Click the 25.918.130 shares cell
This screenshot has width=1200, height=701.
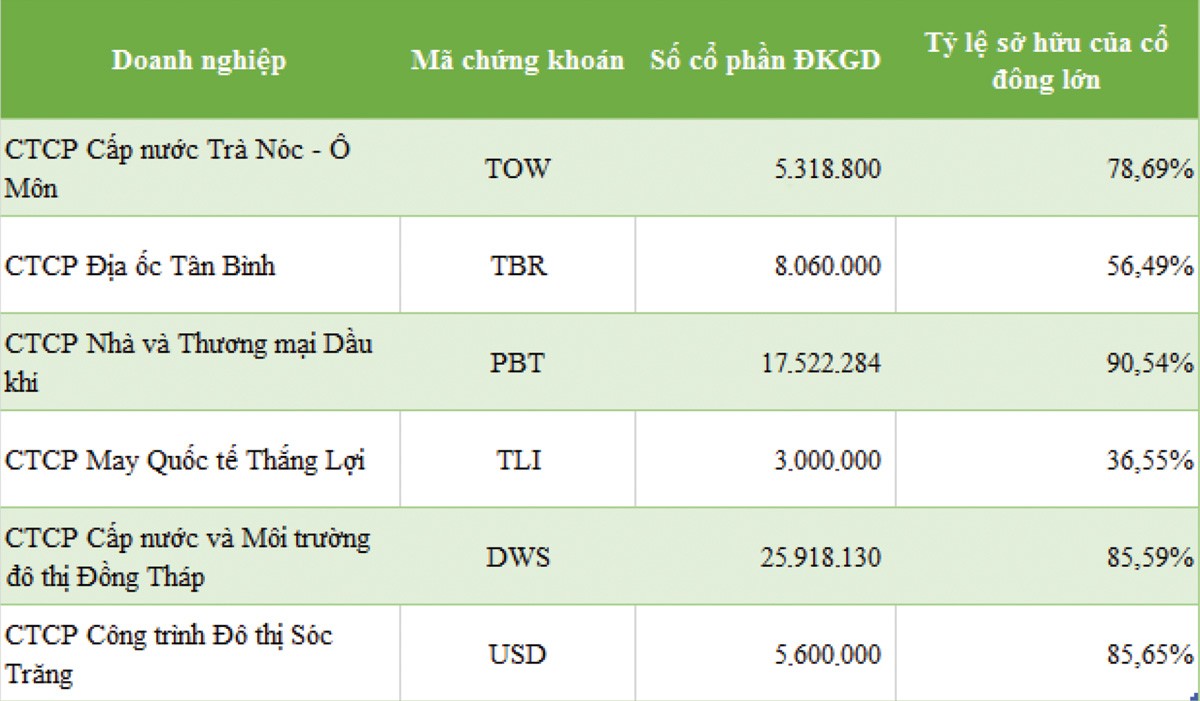(765, 556)
